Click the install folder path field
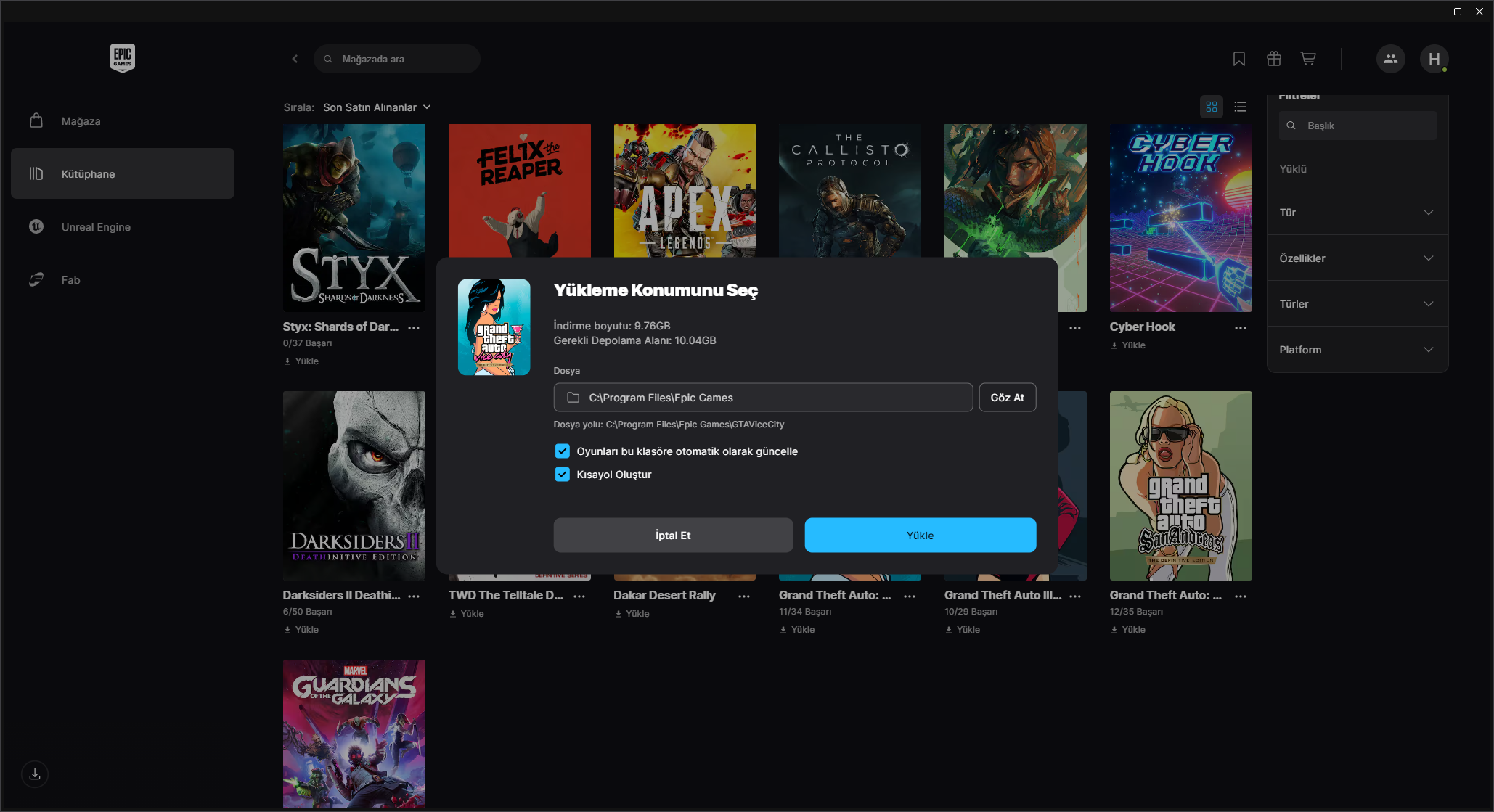The width and height of the screenshot is (1494, 812). click(x=763, y=398)
